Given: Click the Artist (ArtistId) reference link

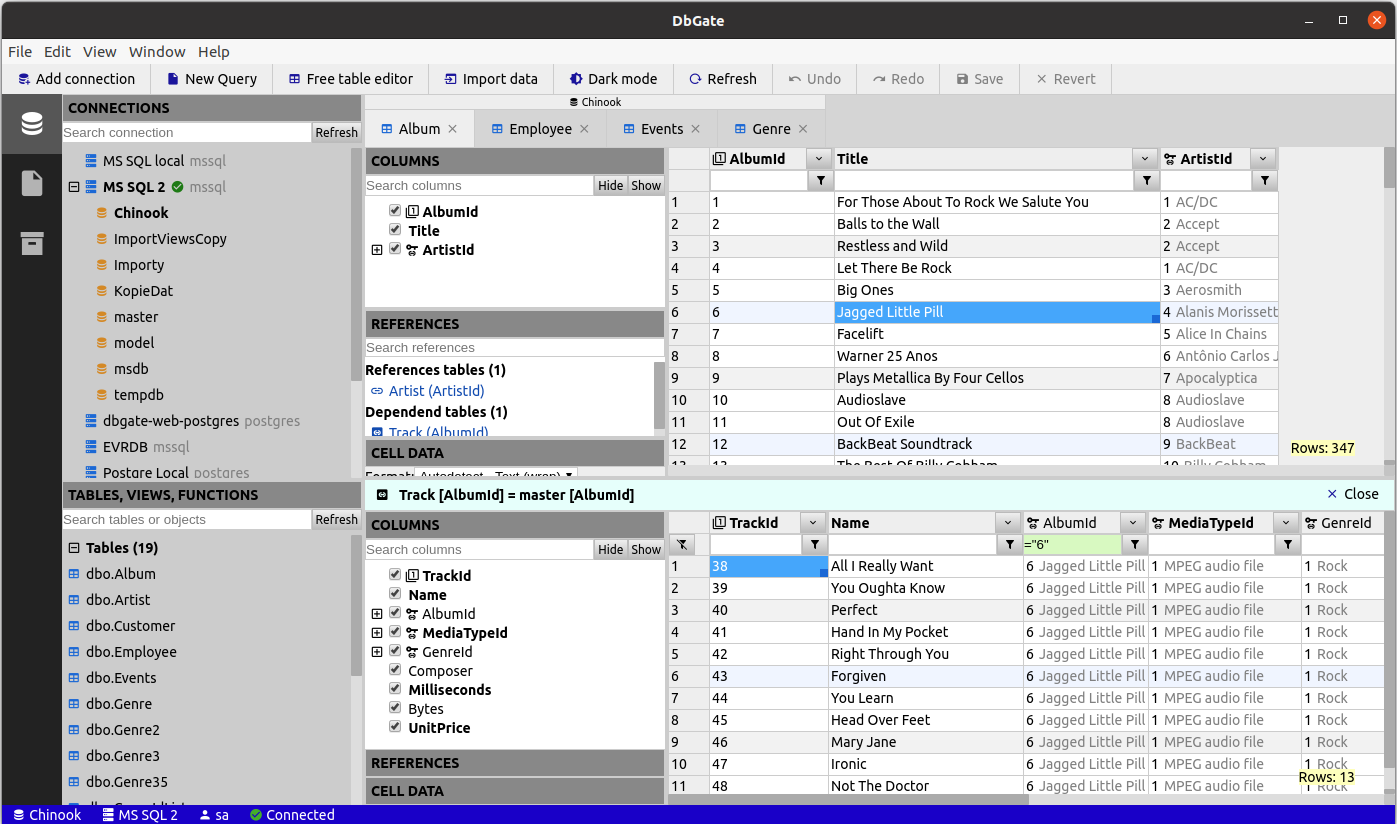Looking at the screenshot, I should click(436, 391).
